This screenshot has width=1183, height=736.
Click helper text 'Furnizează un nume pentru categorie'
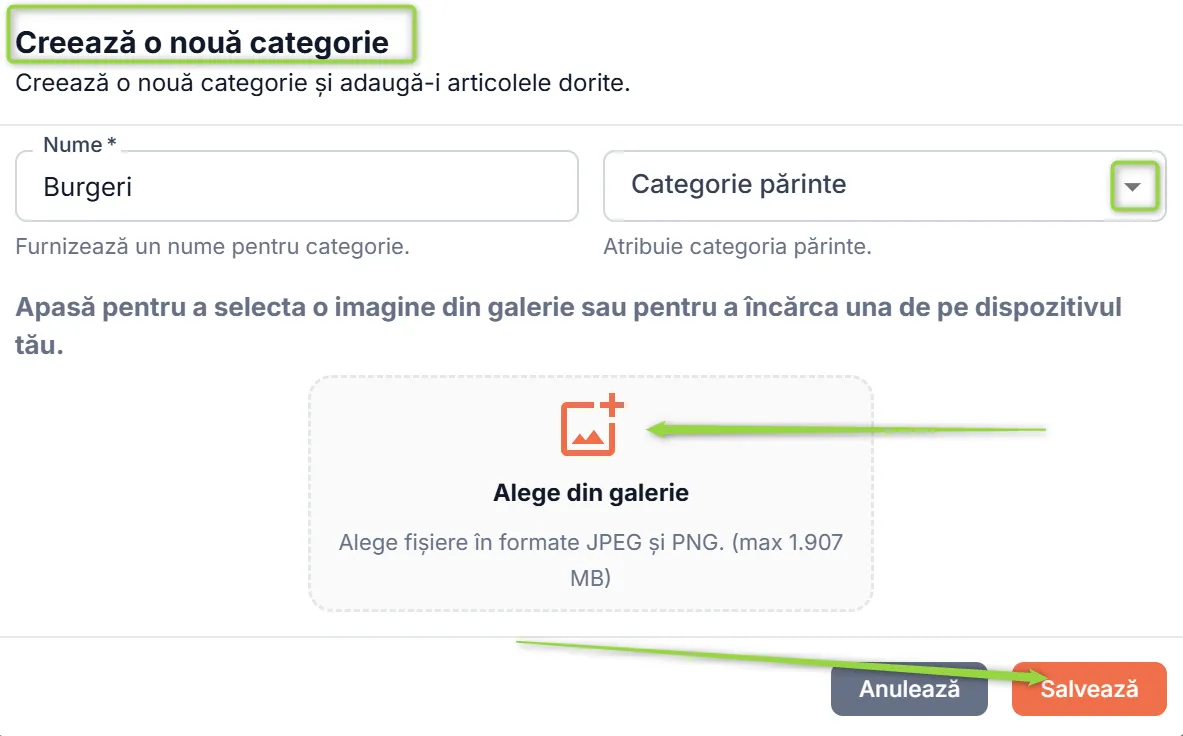pyautogui.click(x=213, y=247)
